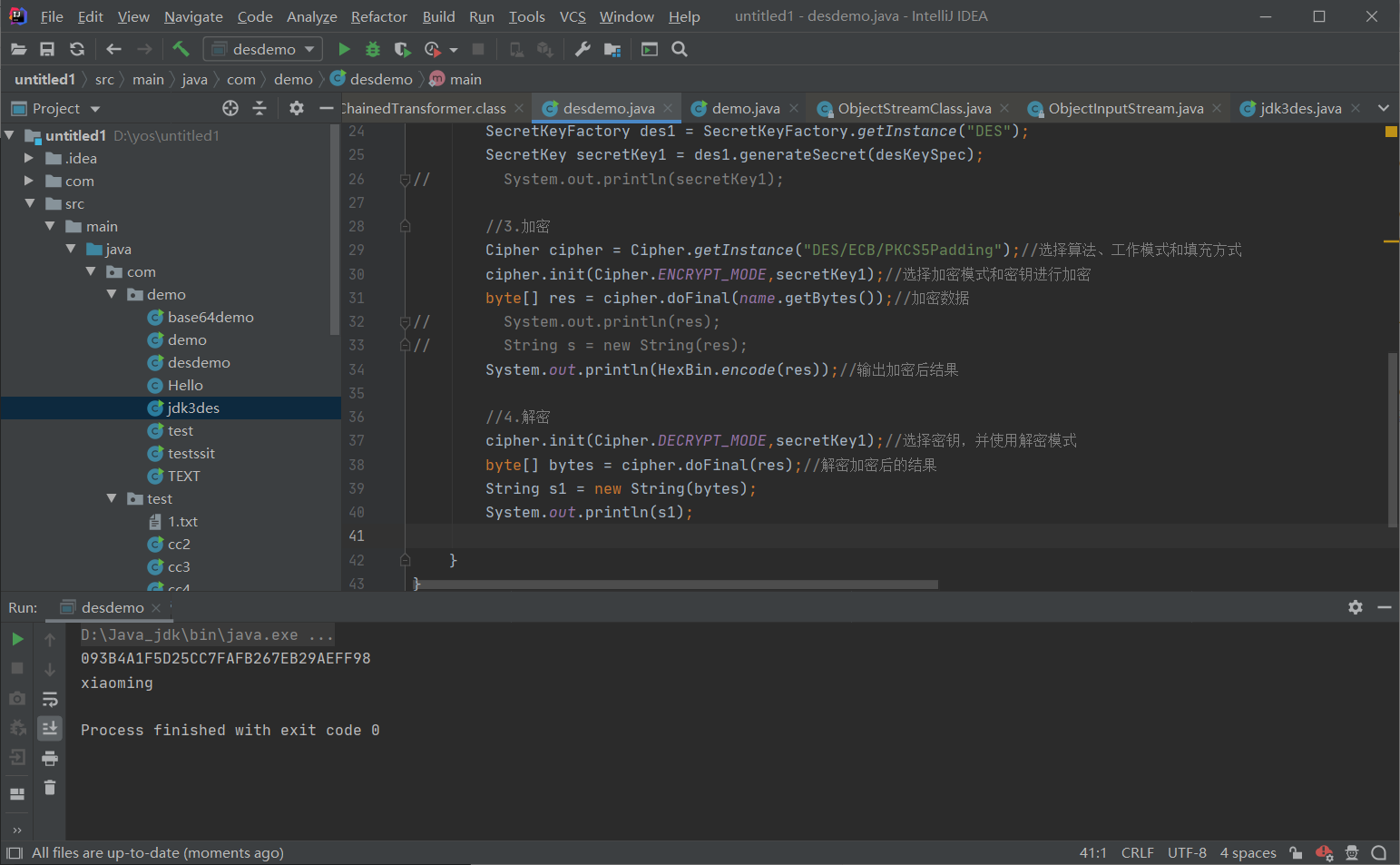Click the Restore Layout icon in Run panel

point(17,793)
